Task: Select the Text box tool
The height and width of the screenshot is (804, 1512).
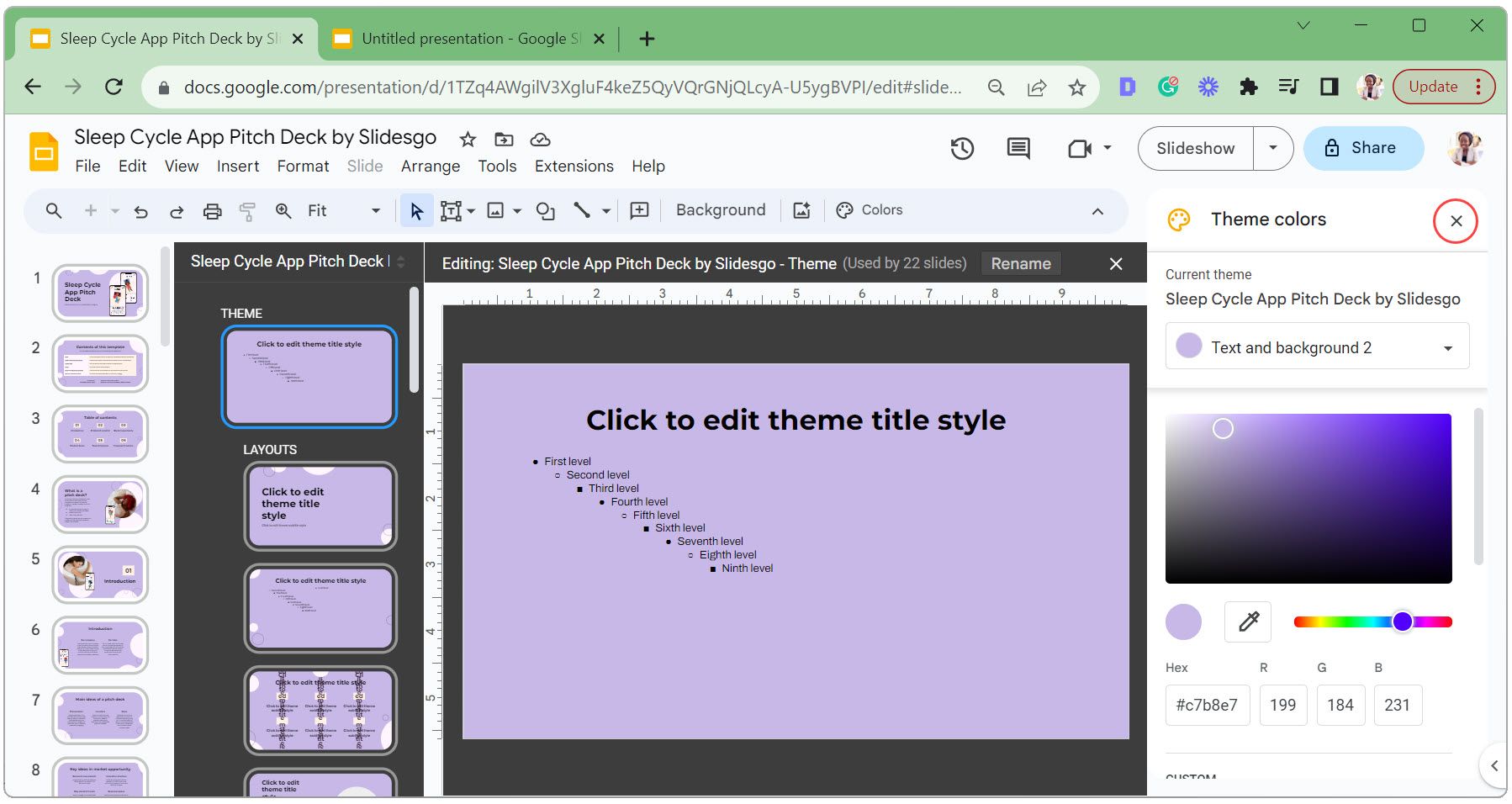Action: pyautogui.click(x=452, y=210)
